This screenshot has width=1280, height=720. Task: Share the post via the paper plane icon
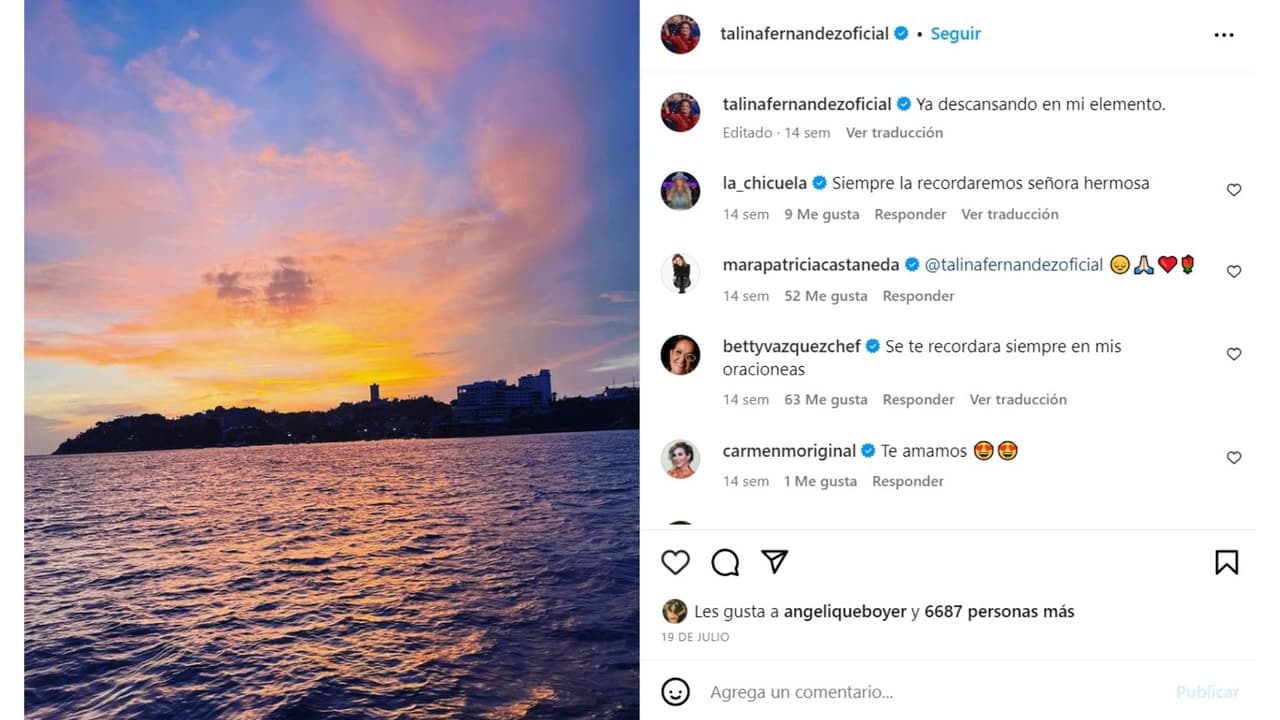(775, 562)
